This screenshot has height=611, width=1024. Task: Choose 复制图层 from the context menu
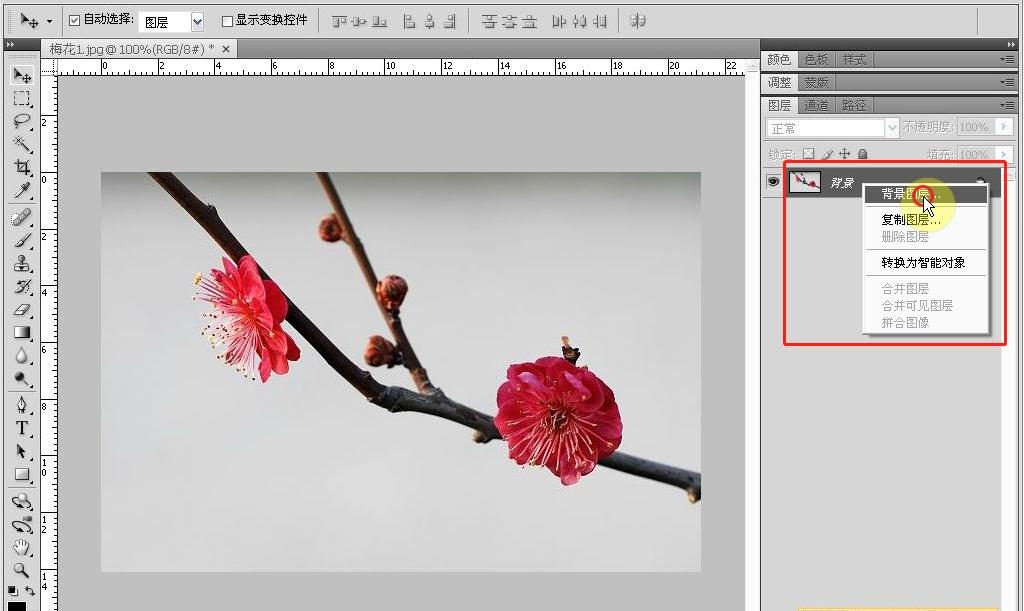pos(910,220)
